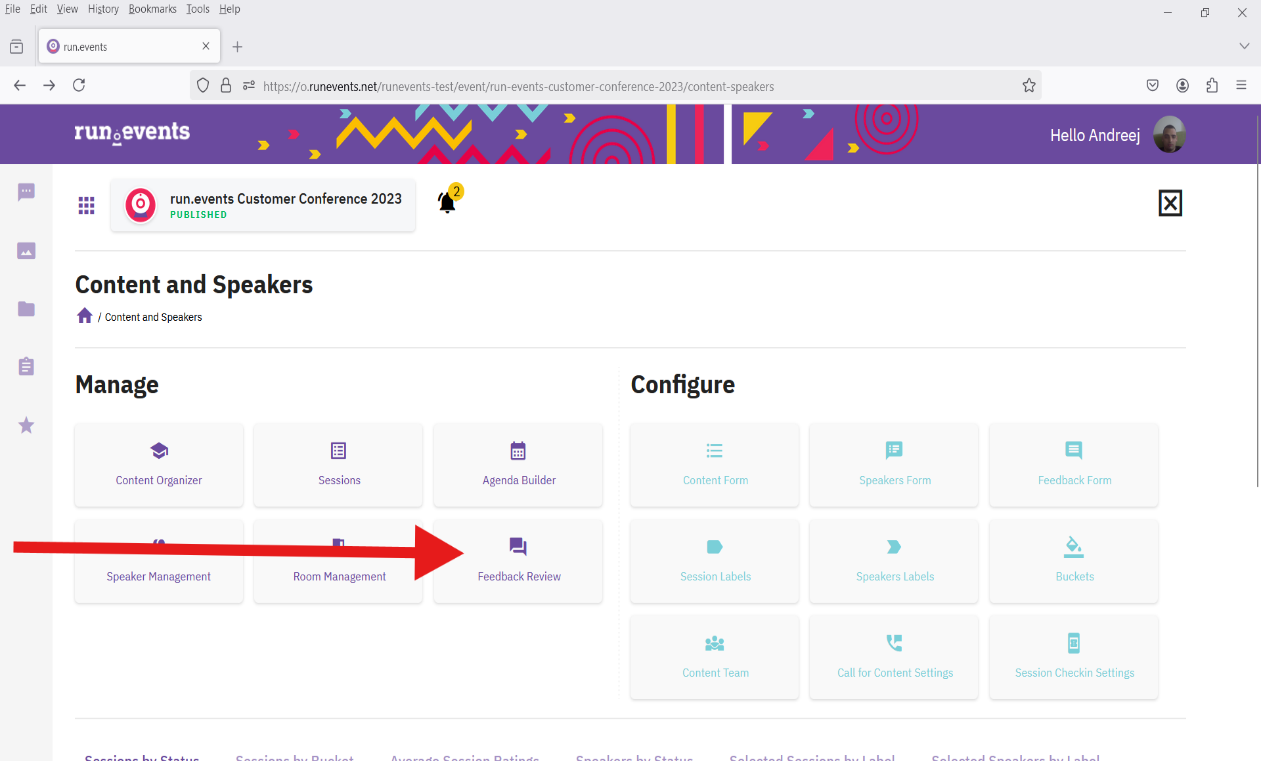The width and height of the screenshot is (1261, 761).
Task: Select the run.events Customer Conference 2023 event card
Action: [x=263, y=204]
